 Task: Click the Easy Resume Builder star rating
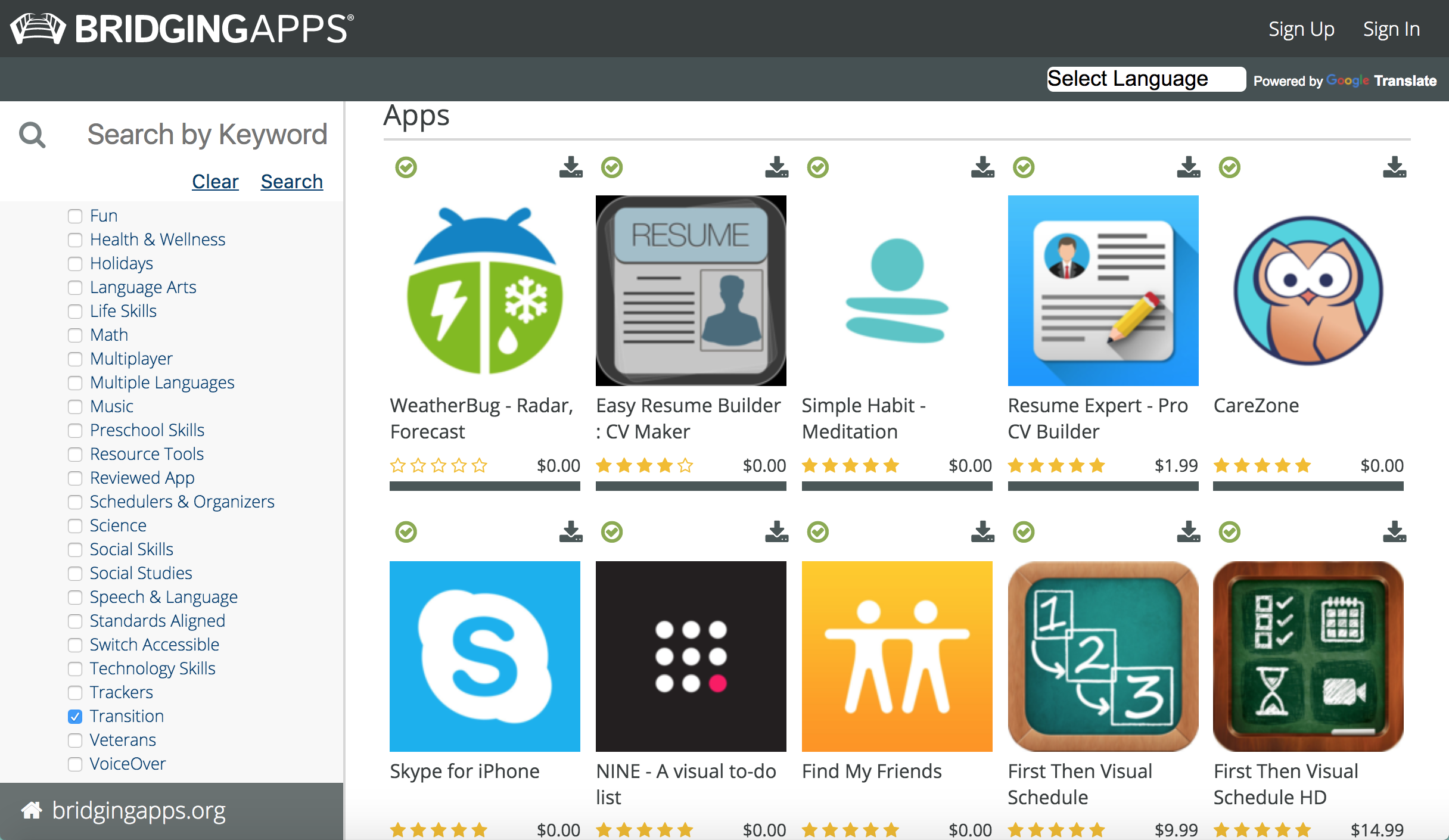click(645, 465)
